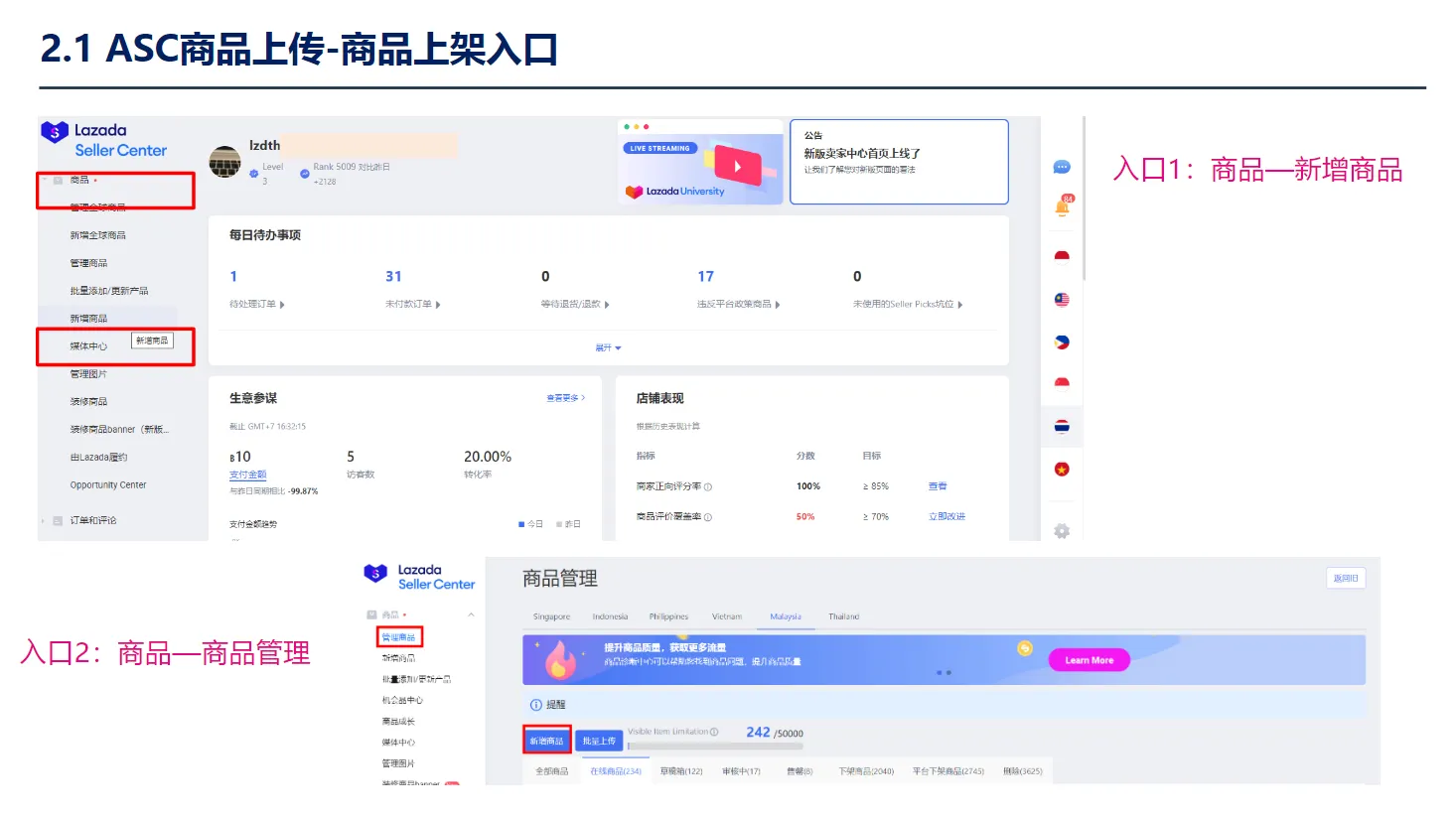Screen dimensions: 1456x818
Task: Click the lzdth account avatar thumbnail
Action: (x=224, y=162)
